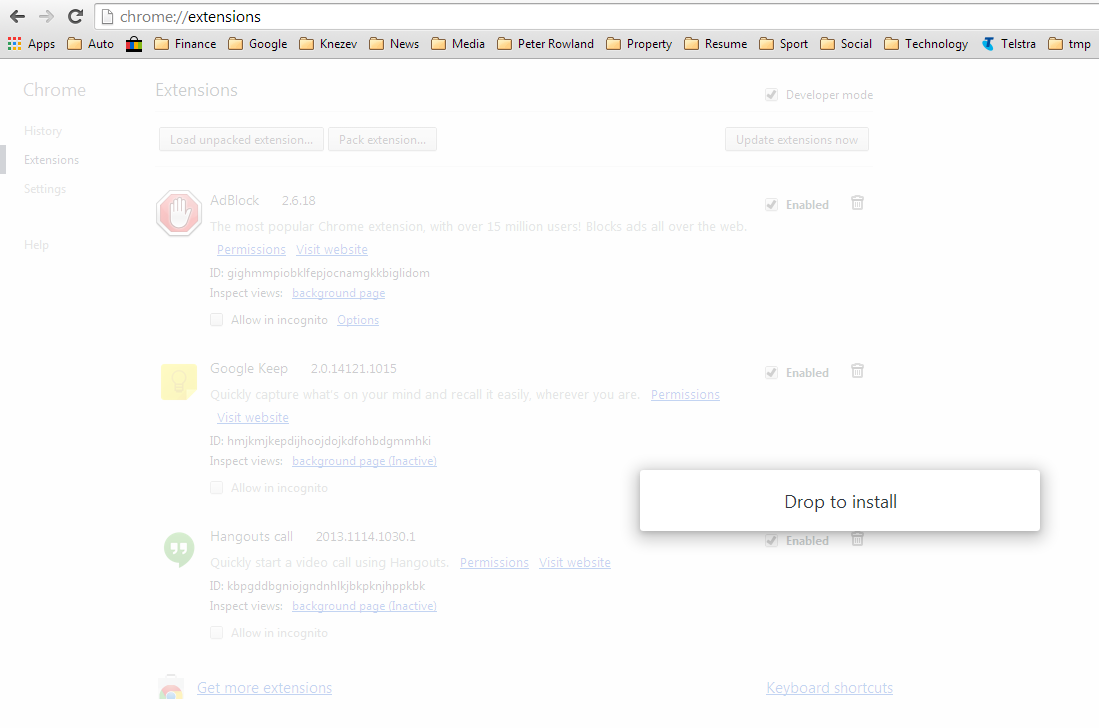This screenshot has height=728, width=1099.
Task: Open History in the sidebar
Action: [43, 131]
